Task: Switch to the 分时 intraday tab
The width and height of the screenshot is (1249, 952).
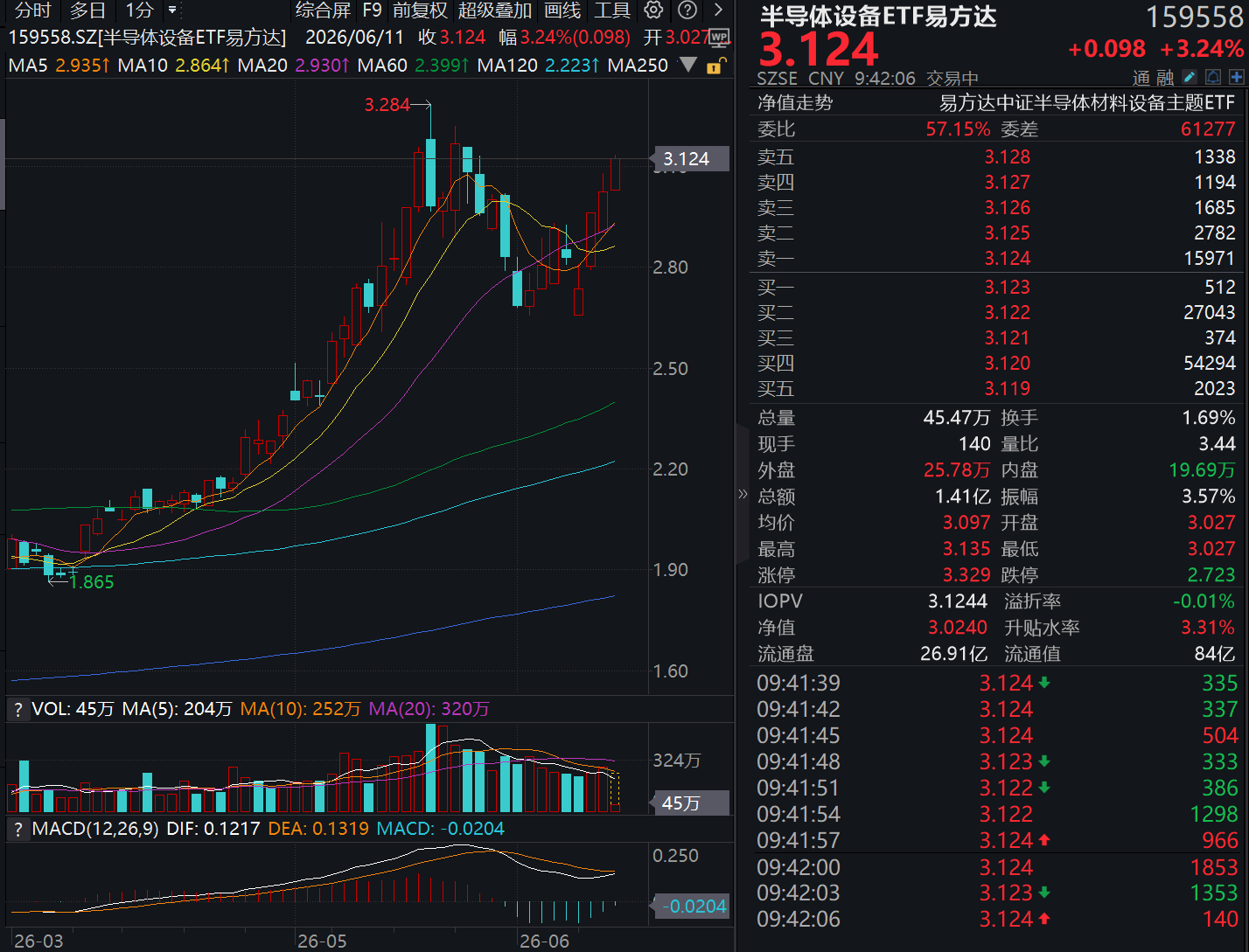Action: pyautogui.click(x=33, y=10)
